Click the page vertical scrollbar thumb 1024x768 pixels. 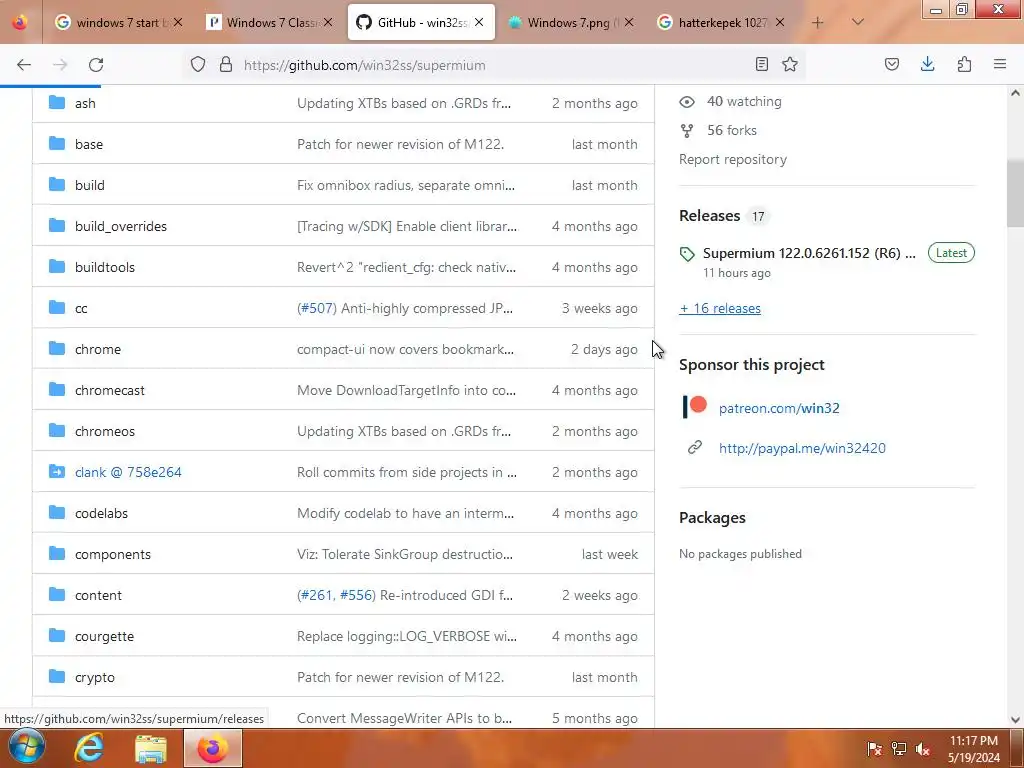click(1015, 193)
